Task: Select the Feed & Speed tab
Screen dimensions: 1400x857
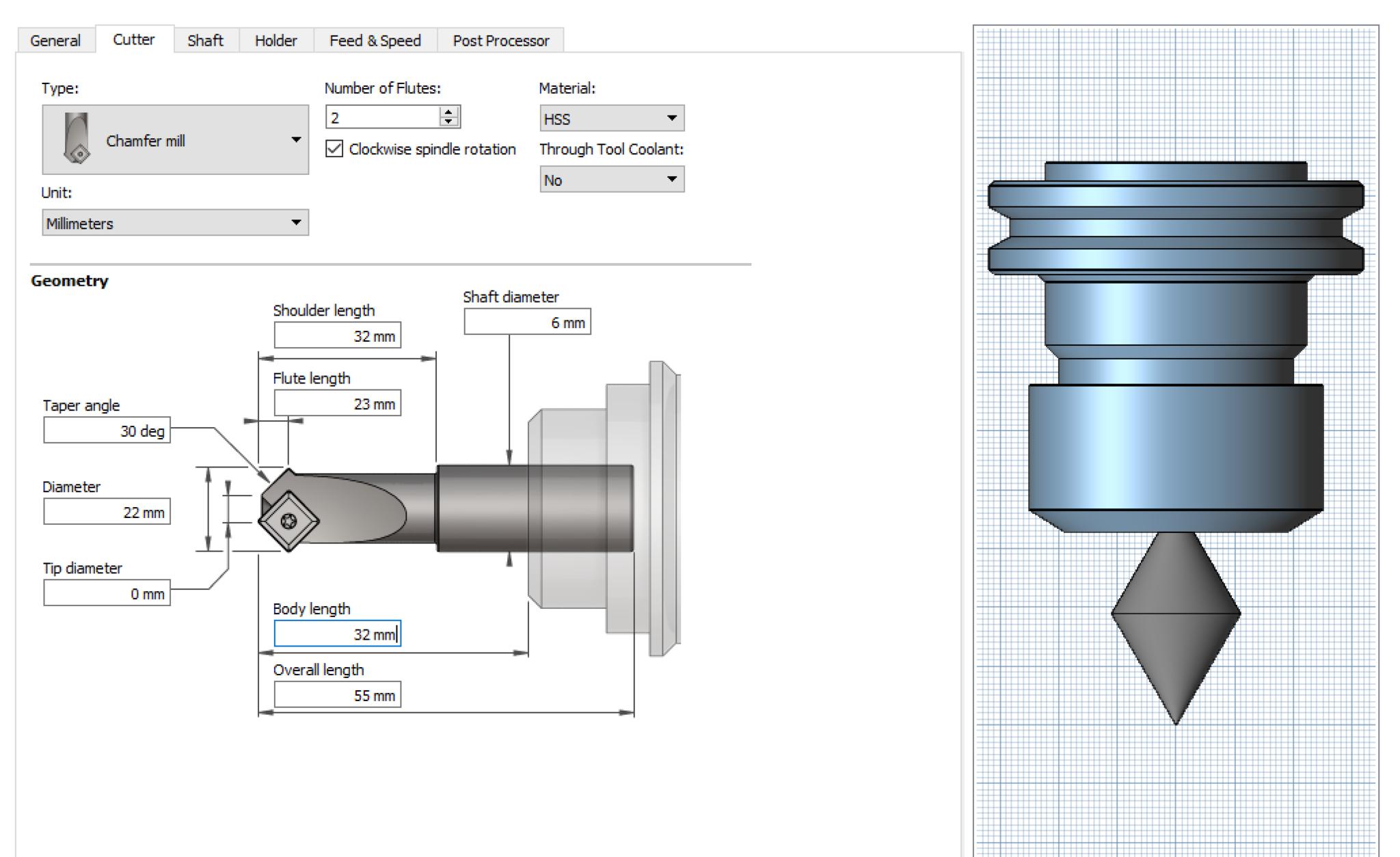Action: coord(375,40)
